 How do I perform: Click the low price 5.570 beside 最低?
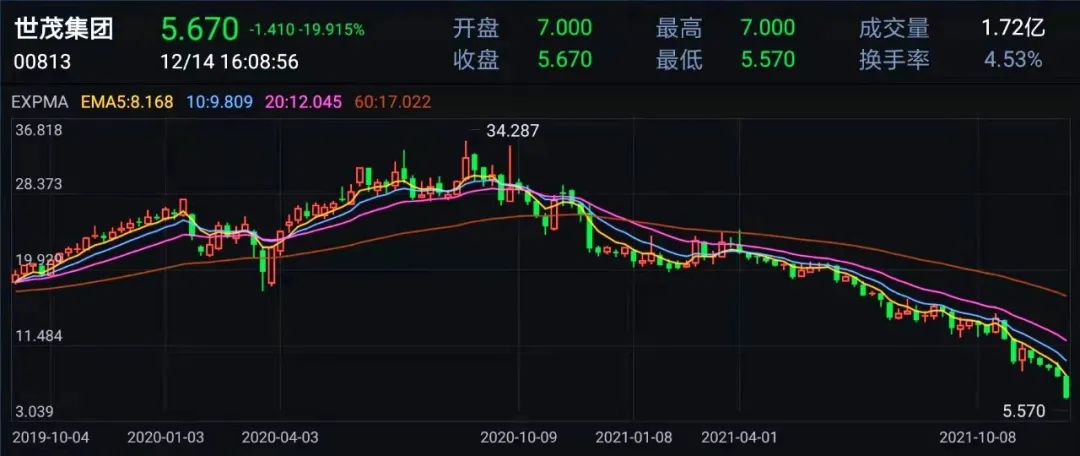[767, 60]
